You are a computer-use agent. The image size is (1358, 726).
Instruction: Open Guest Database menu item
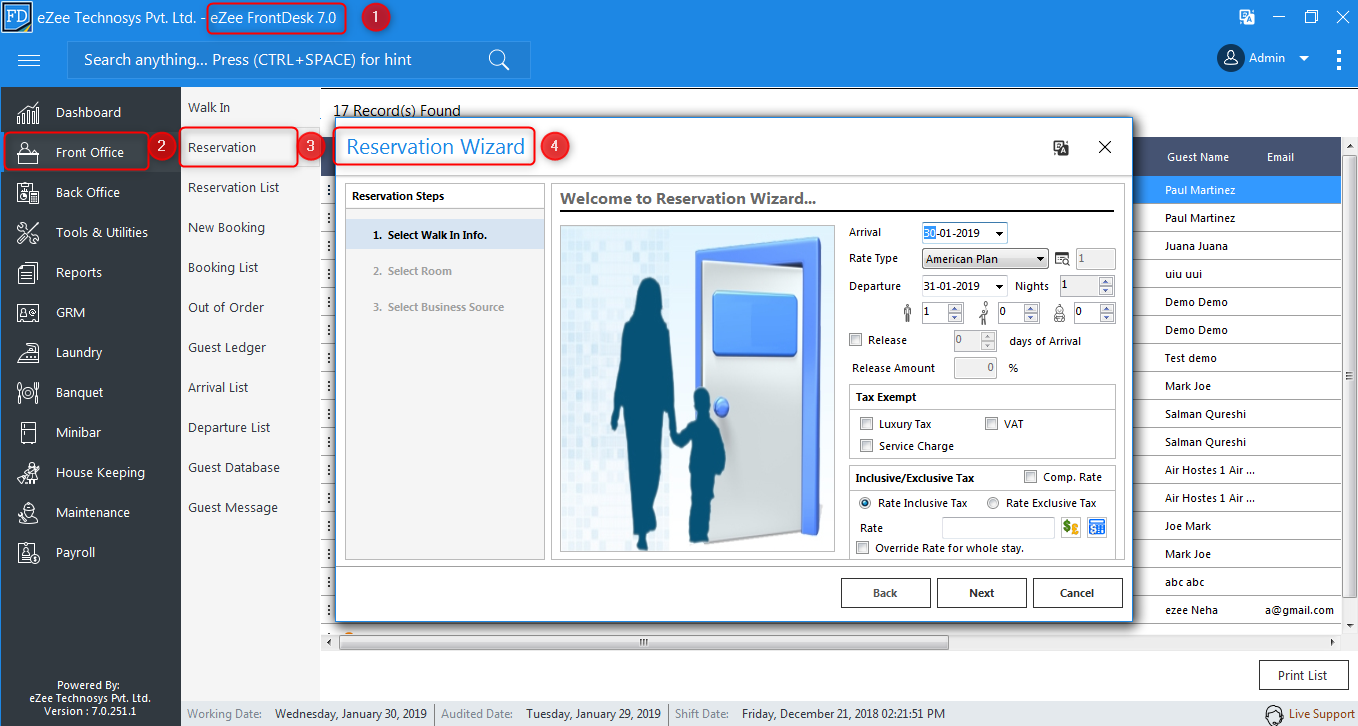coord(234,468)
